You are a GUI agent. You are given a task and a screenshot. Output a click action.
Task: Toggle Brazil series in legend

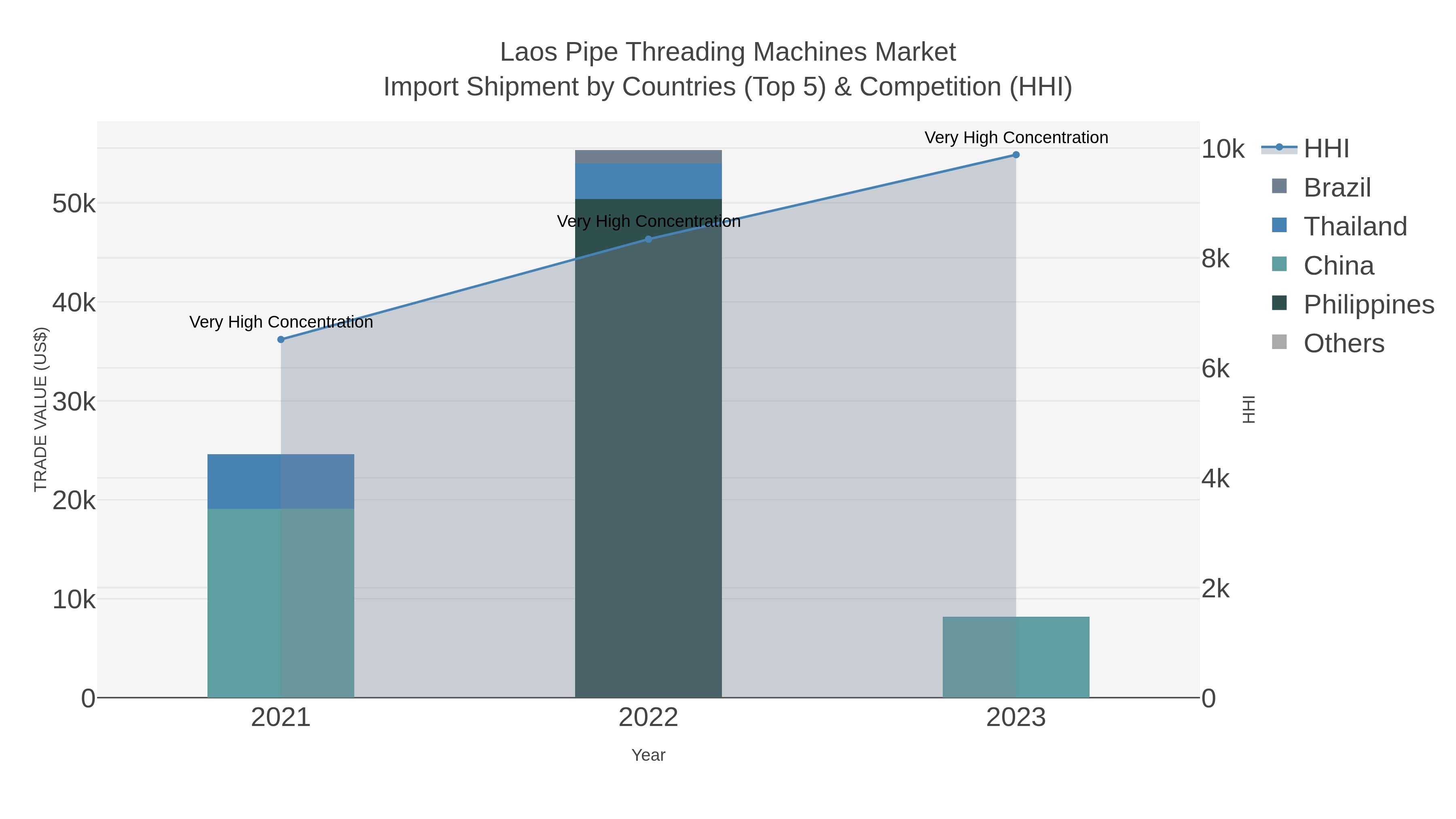click(x=1321, y=187)
